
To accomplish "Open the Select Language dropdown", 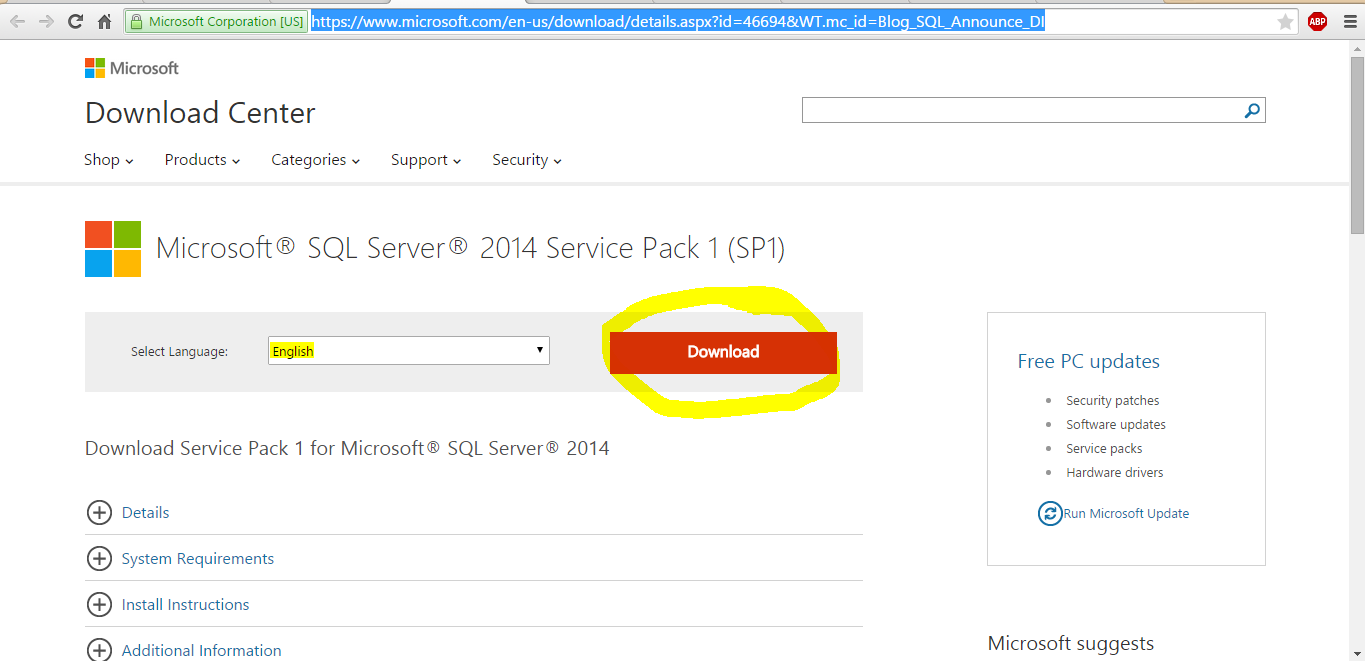I will (x=408, y=350).
